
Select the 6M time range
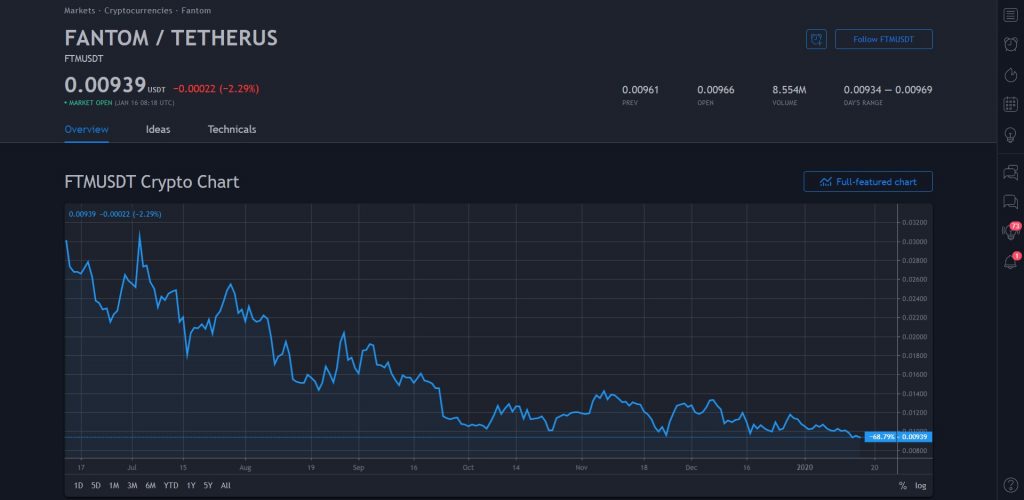[x=150, y=486]
